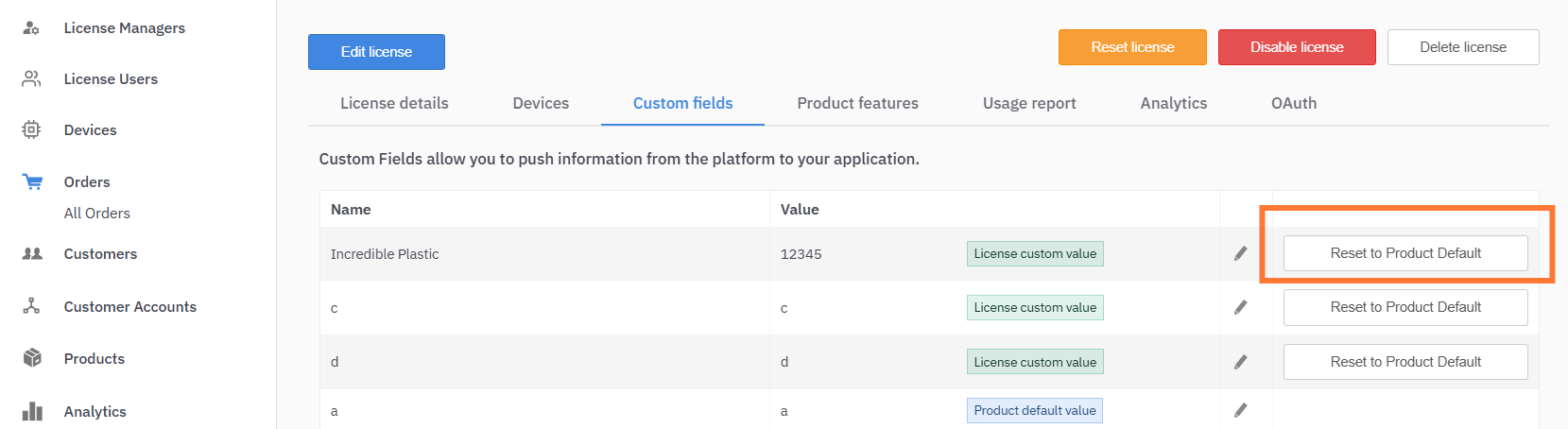Click the Analytics bar chart icon in sidebar
Viewport: 1568px width, 429px height.
32,411
